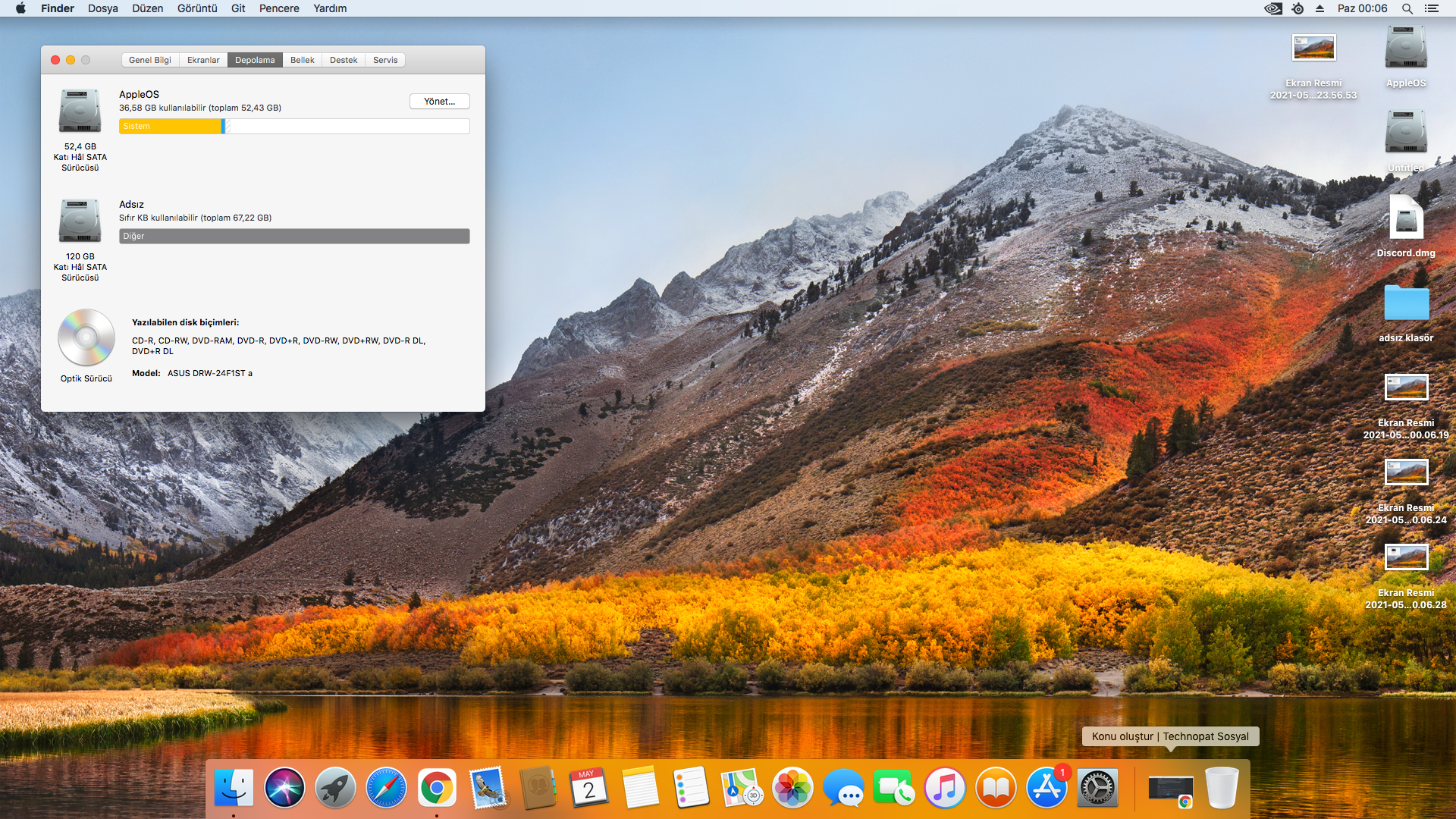
Task: Select the adsız klasör desktop folder
Action: (x=1406, y=303)
